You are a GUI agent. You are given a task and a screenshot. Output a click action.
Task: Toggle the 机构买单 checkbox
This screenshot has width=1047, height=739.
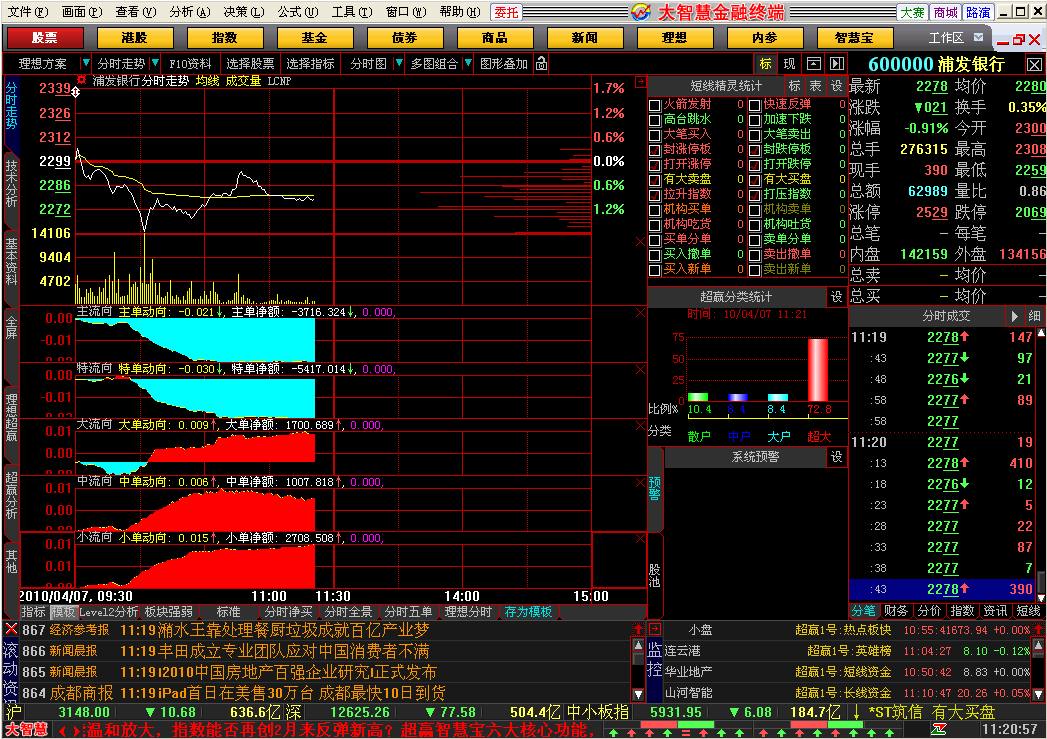pyautogui.click(x=654, y=210)
